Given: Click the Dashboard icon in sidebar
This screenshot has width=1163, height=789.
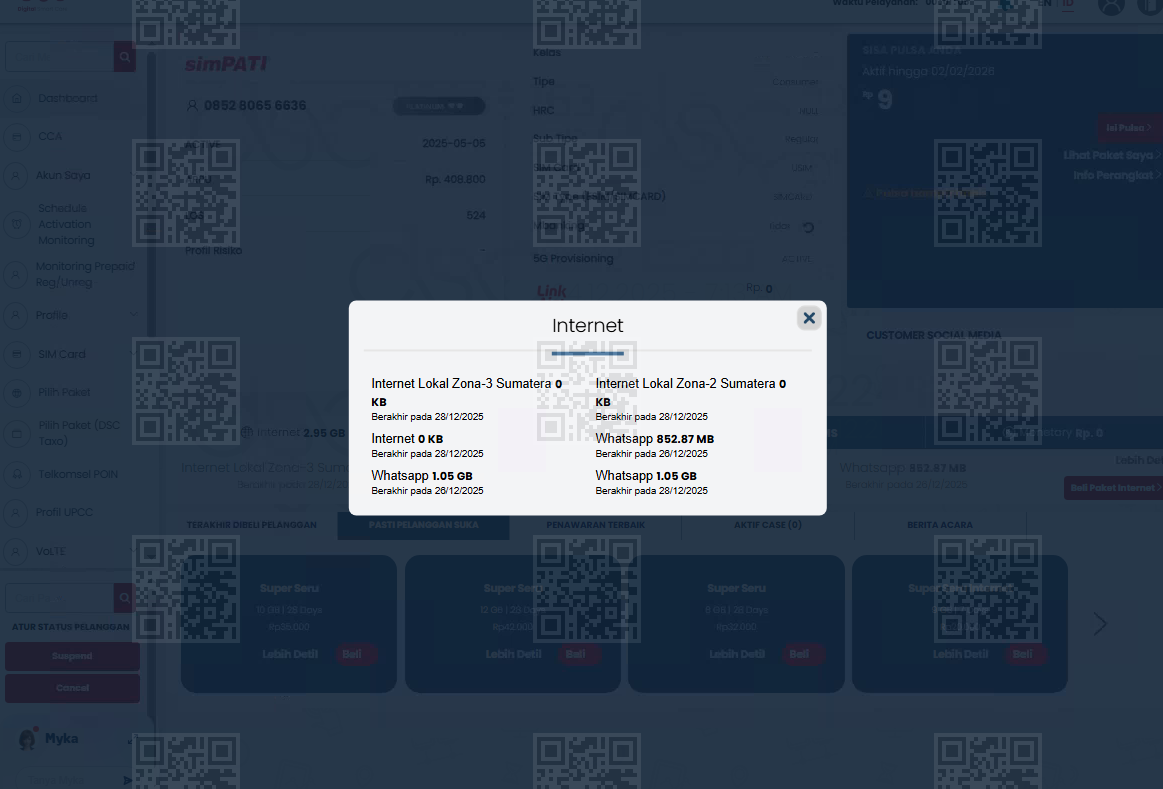Looking at the screenshot, I should [x=16, y=98].
